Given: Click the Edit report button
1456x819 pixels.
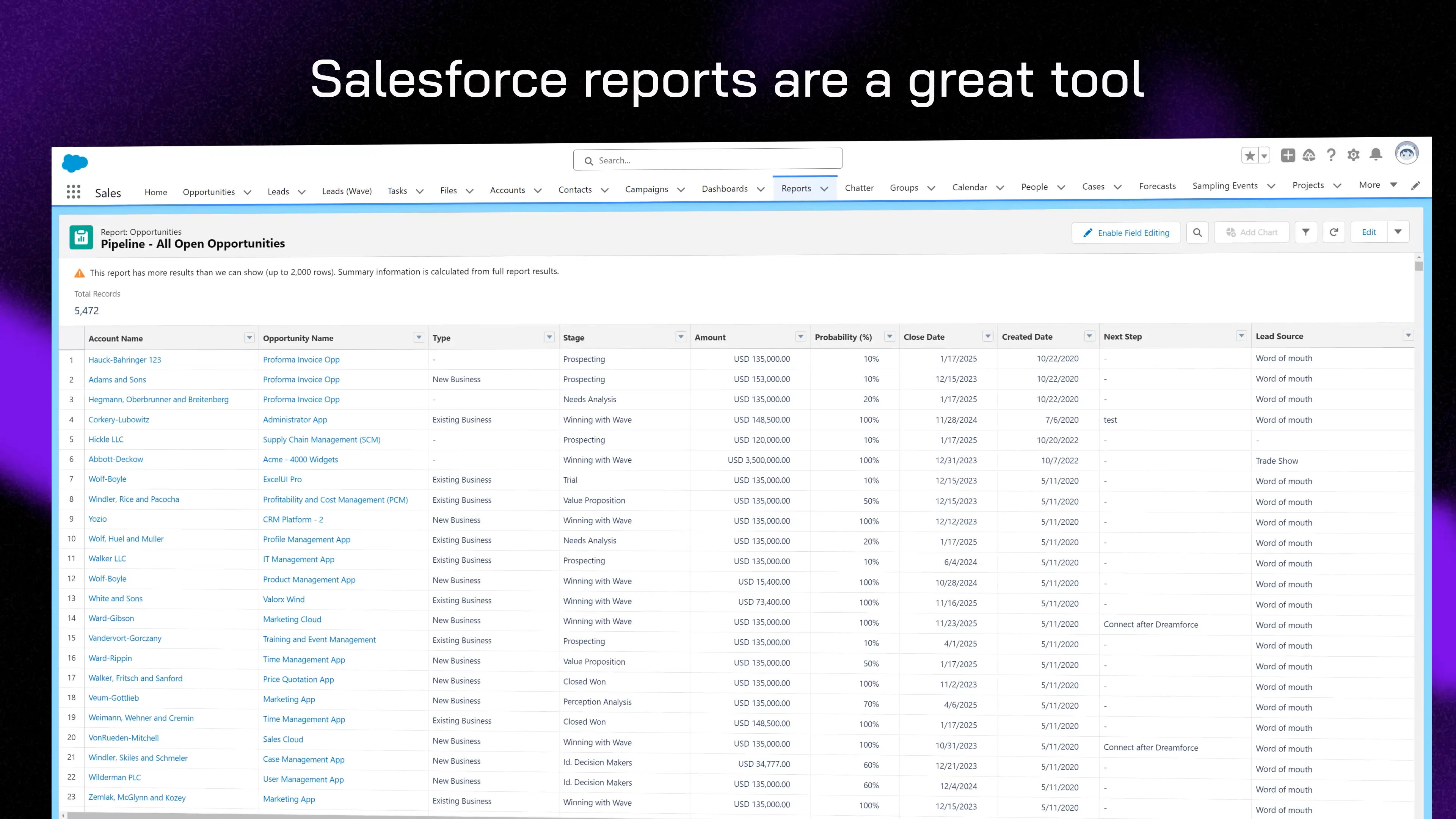Looking at the screenshot, I should 1368,232.
